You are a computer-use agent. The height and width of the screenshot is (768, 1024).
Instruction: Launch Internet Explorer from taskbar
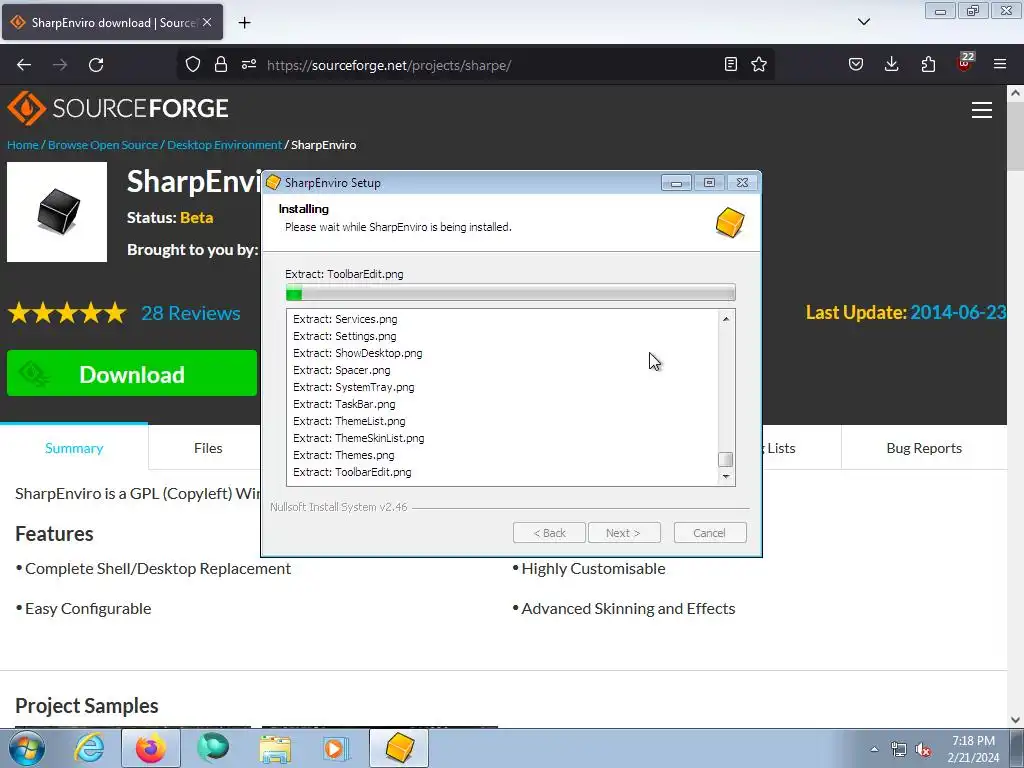tap(89, 748)
